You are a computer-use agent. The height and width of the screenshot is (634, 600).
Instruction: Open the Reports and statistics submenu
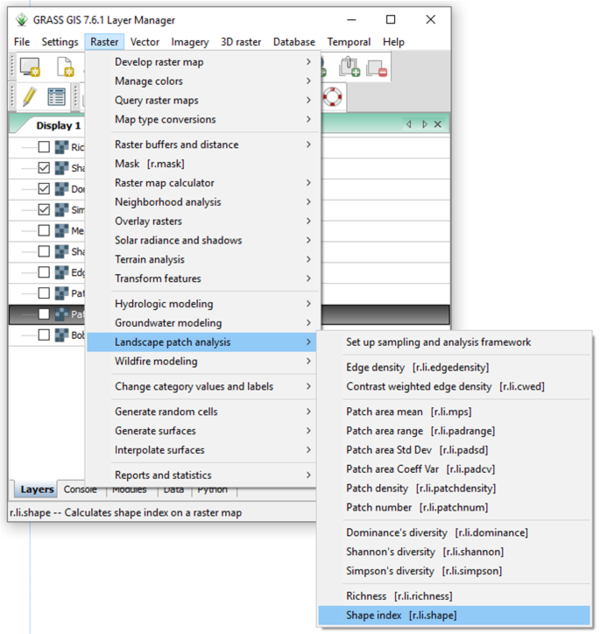pyautogui.click(x=203, y=475)
